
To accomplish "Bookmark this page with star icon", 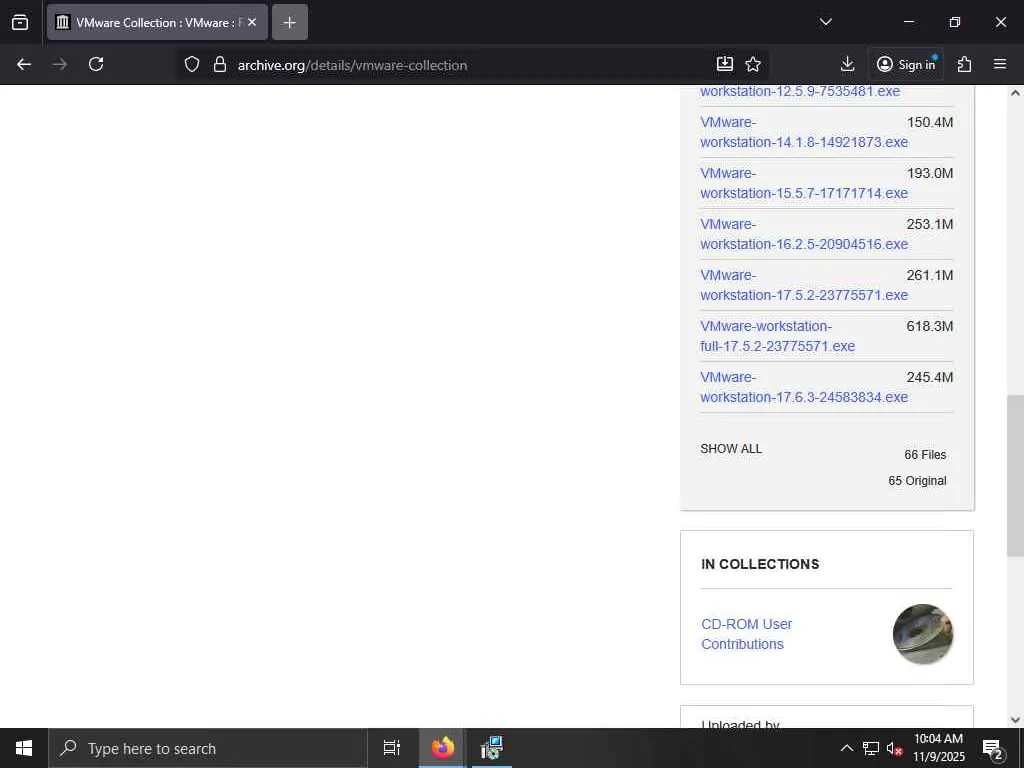I will coord(753,64).
